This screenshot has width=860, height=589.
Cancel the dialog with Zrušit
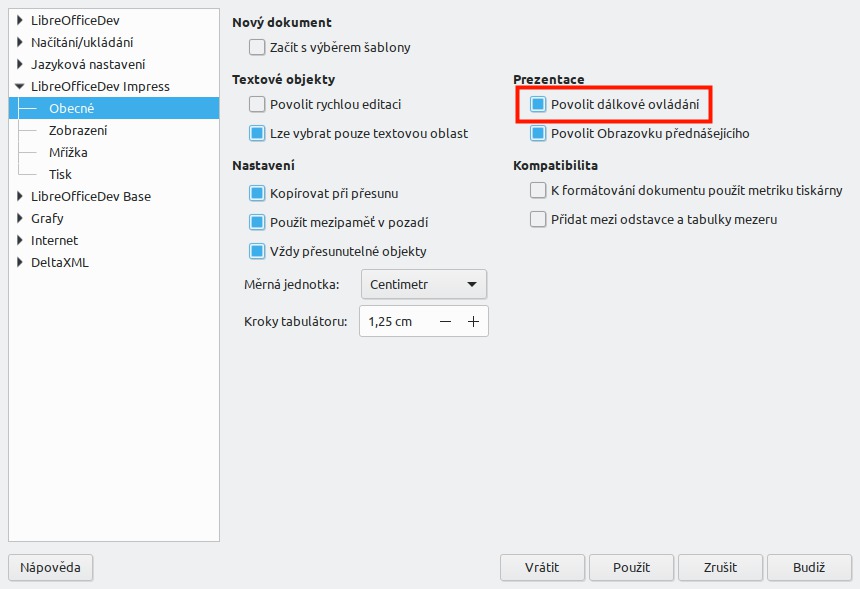coord(720,567)
